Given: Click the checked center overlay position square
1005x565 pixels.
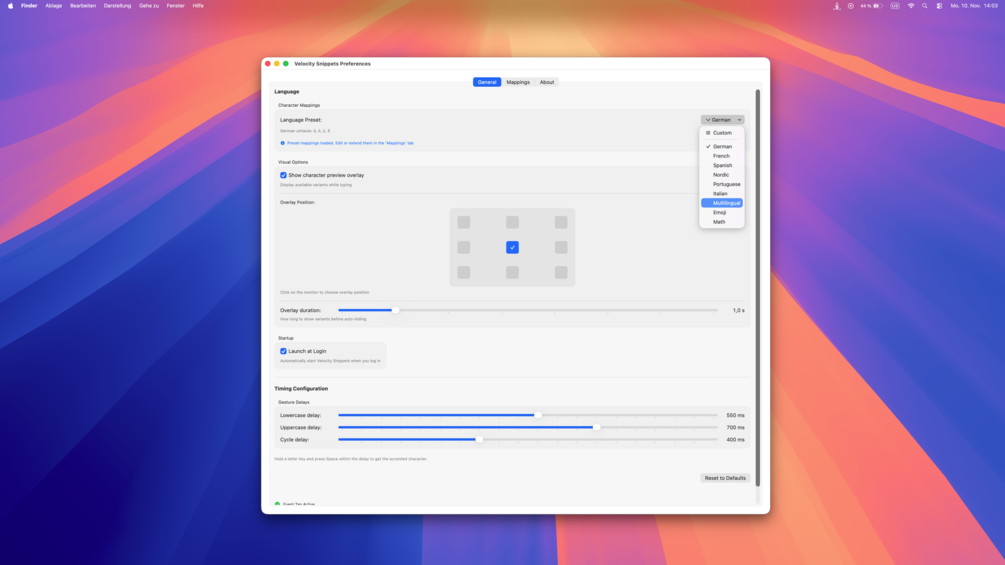Looking at the screenshot, I should 512,247.
